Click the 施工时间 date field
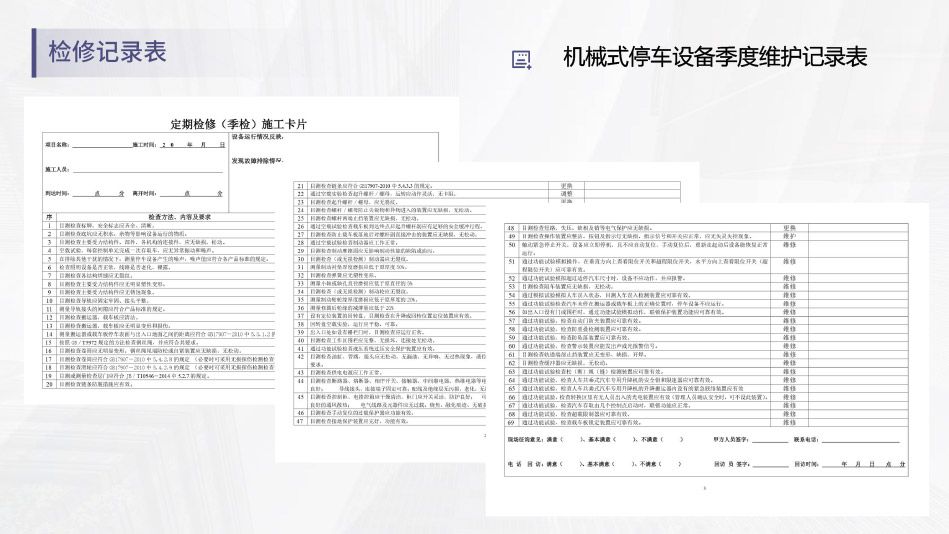 (192, 145)
